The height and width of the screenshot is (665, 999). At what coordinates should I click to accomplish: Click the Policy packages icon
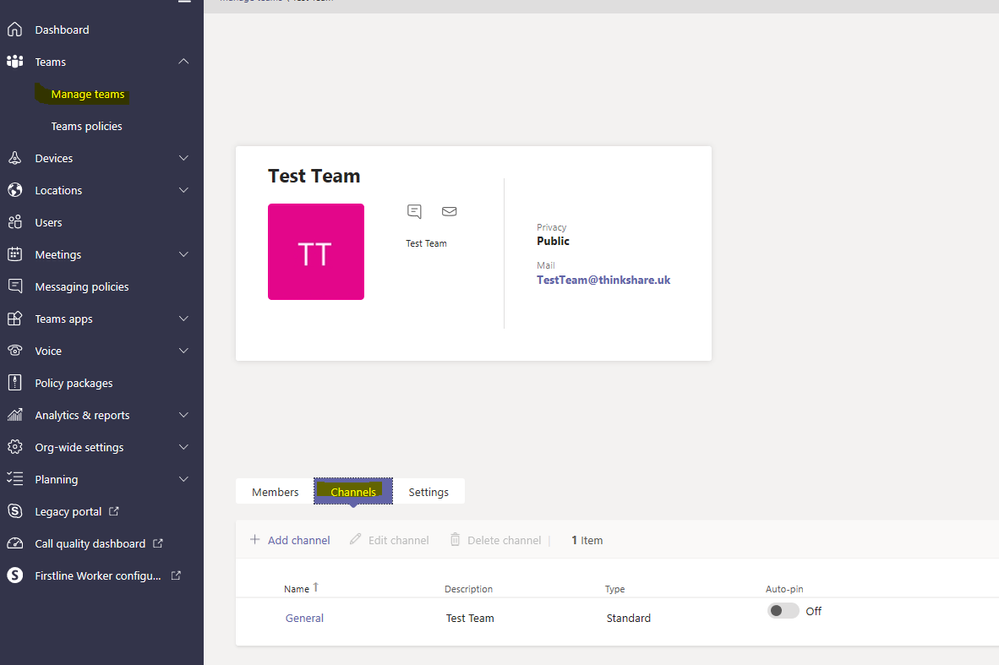(15, 382)
